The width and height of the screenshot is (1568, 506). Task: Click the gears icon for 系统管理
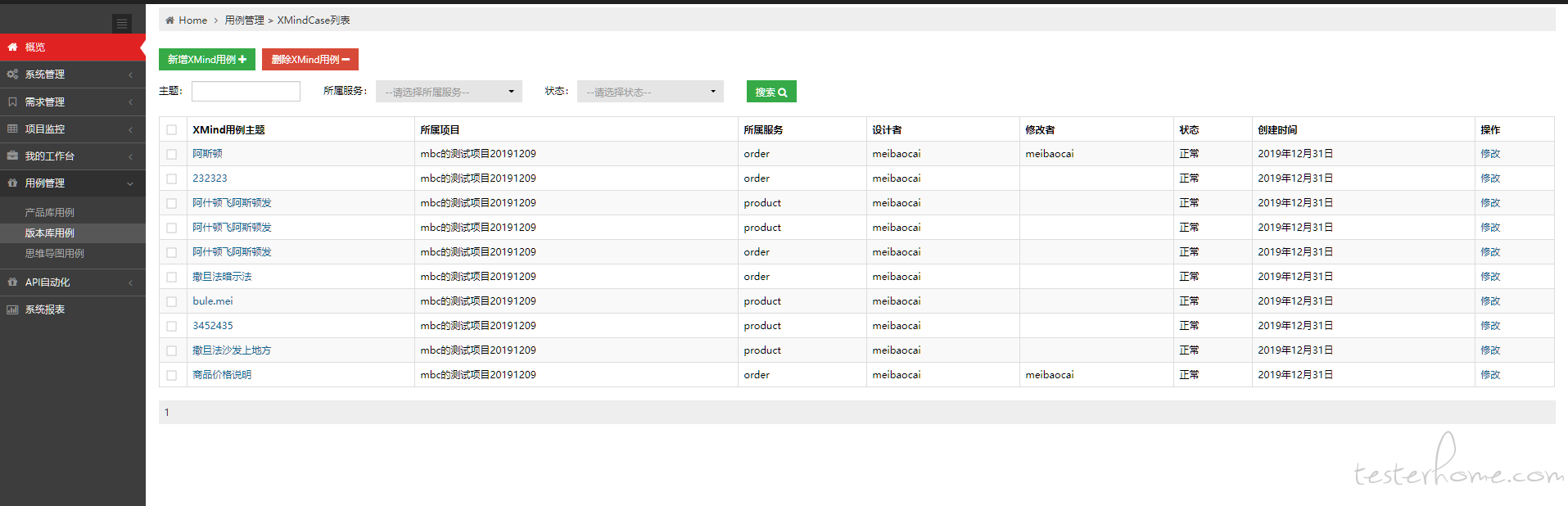[x=12, y=75]
